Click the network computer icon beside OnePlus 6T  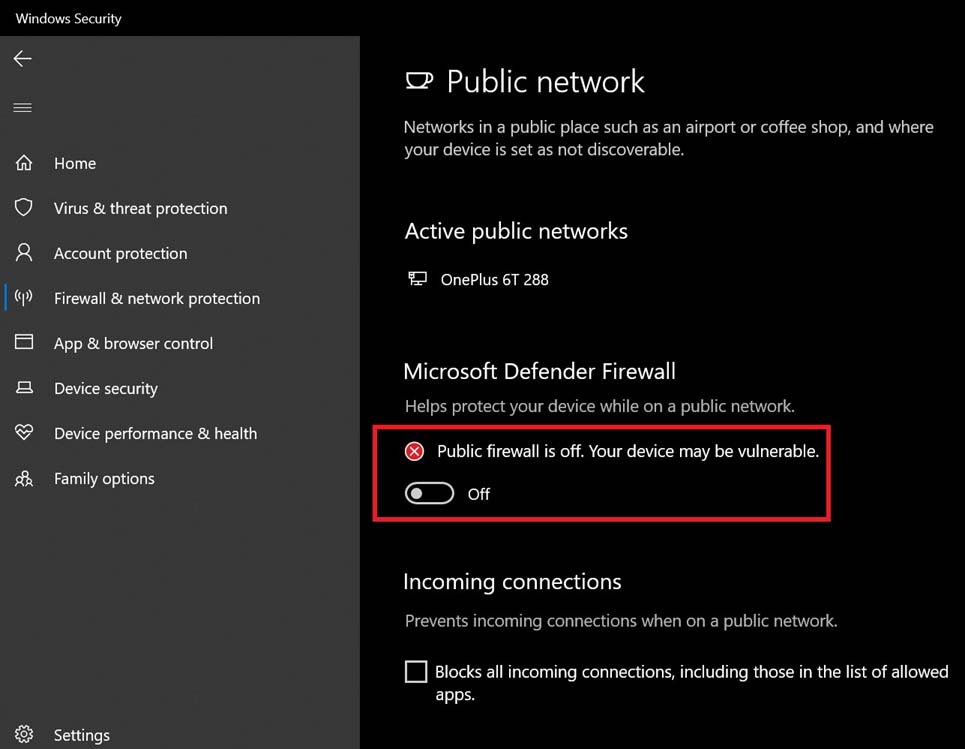pos(417,279)
